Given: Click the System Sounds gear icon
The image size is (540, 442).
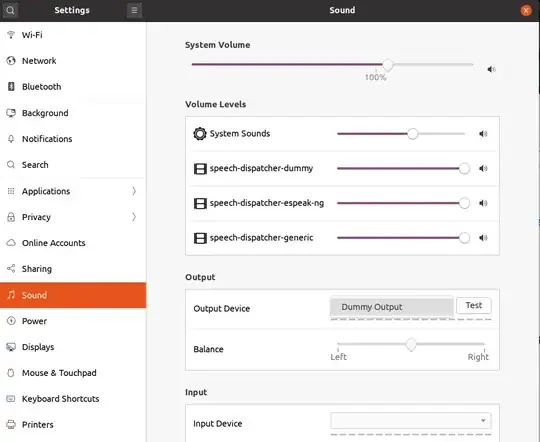Looking at the screenshot, I should click(200, 134).
